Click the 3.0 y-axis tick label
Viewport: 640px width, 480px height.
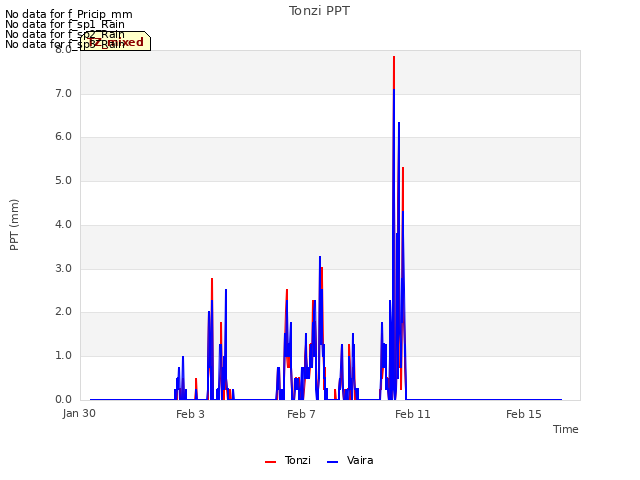pos(63,269)
